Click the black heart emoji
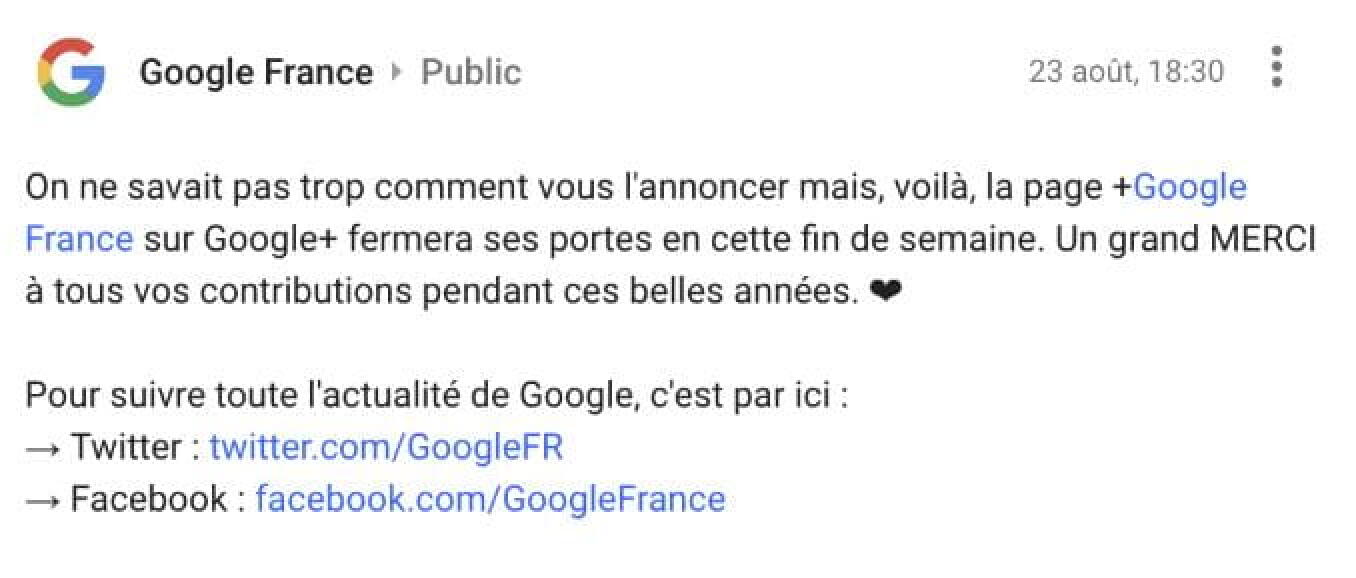This screenshot has height=578, width=1356. pos(887,293)
